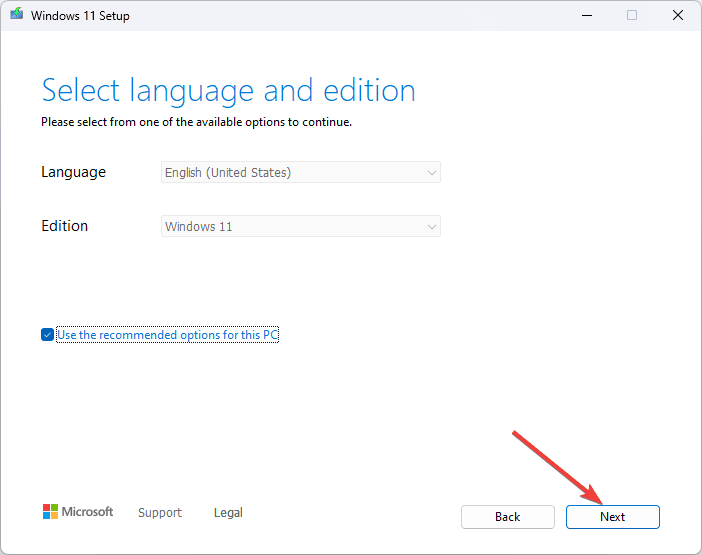Click the Language label
This screenshot has width=702, height=555.
73,172
